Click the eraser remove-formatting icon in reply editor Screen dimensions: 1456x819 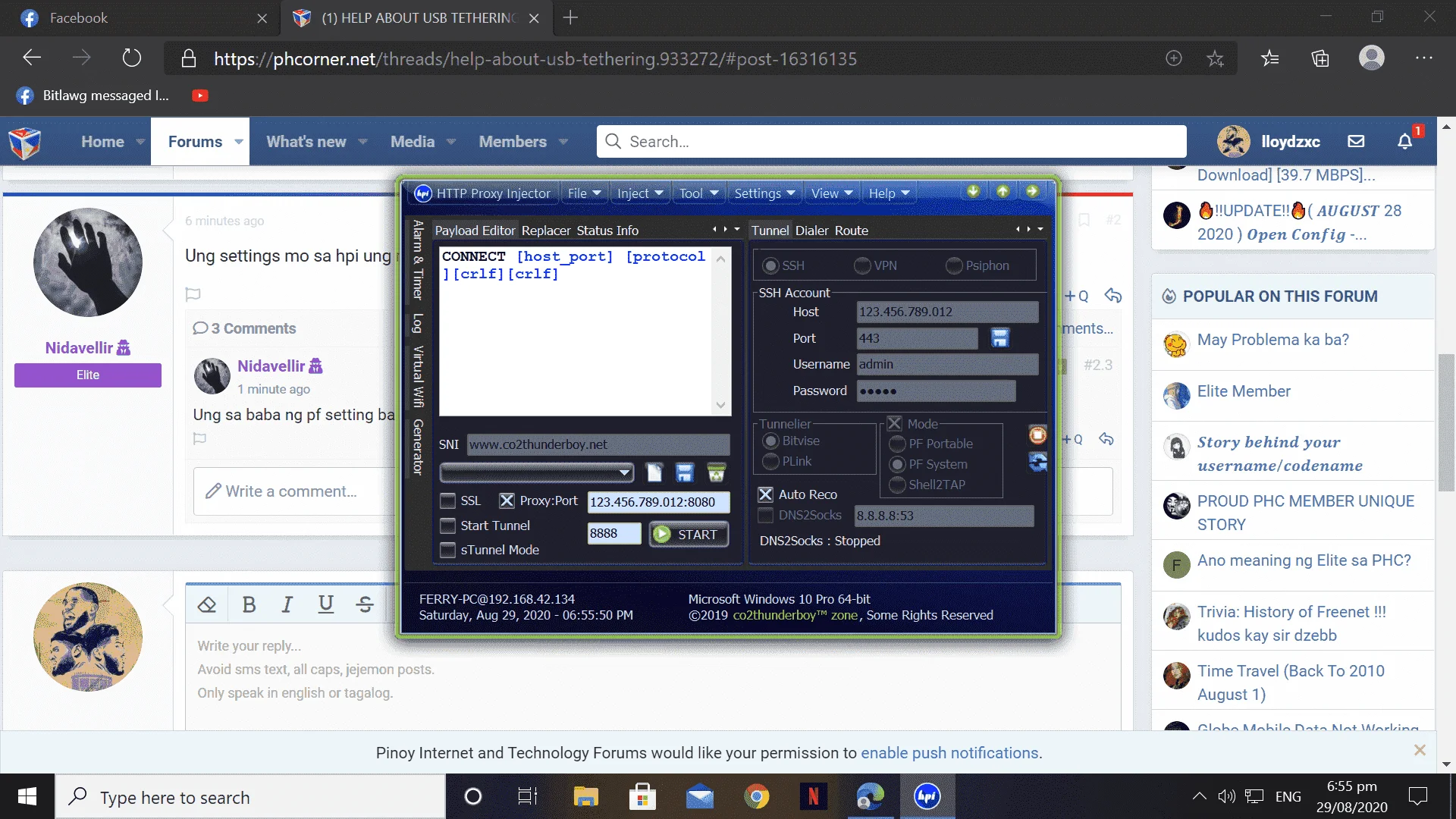[207, 604]
